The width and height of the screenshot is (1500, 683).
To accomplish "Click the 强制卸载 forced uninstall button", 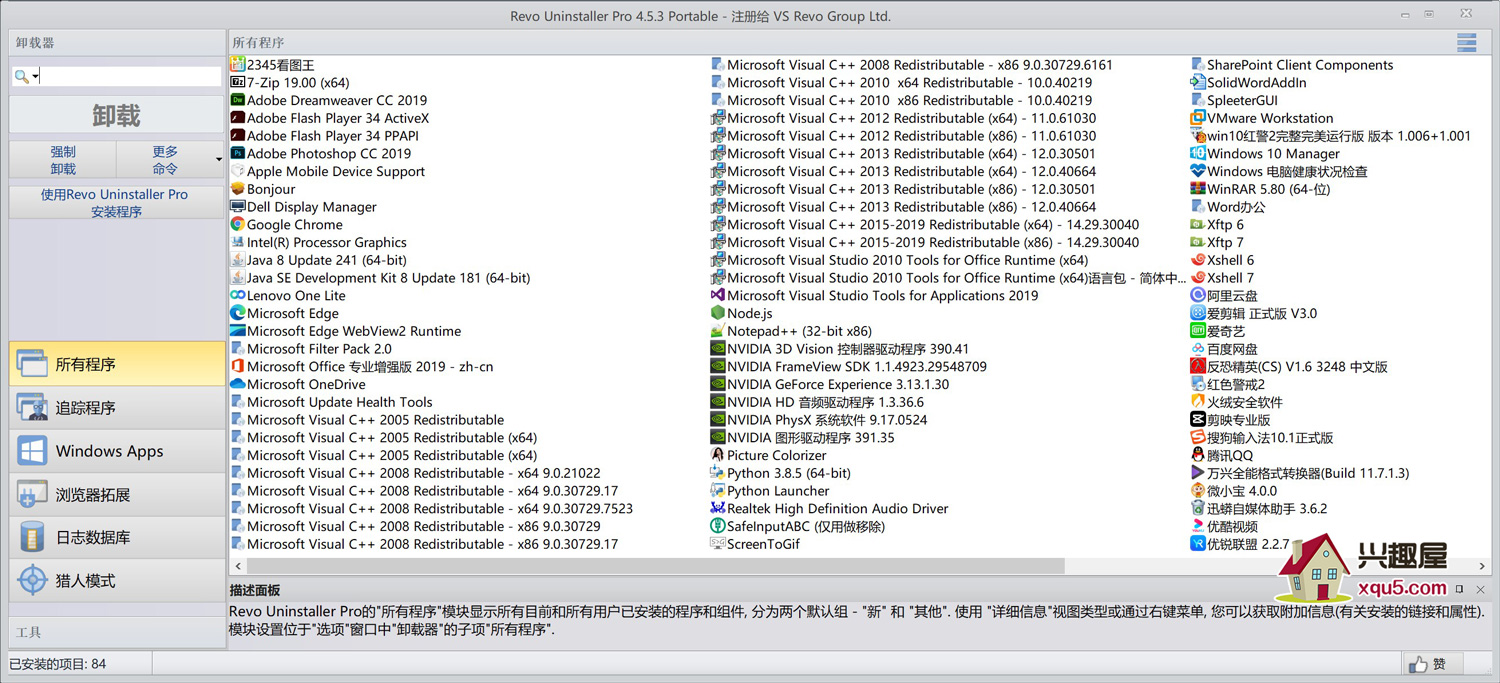I will click(63, 160).
